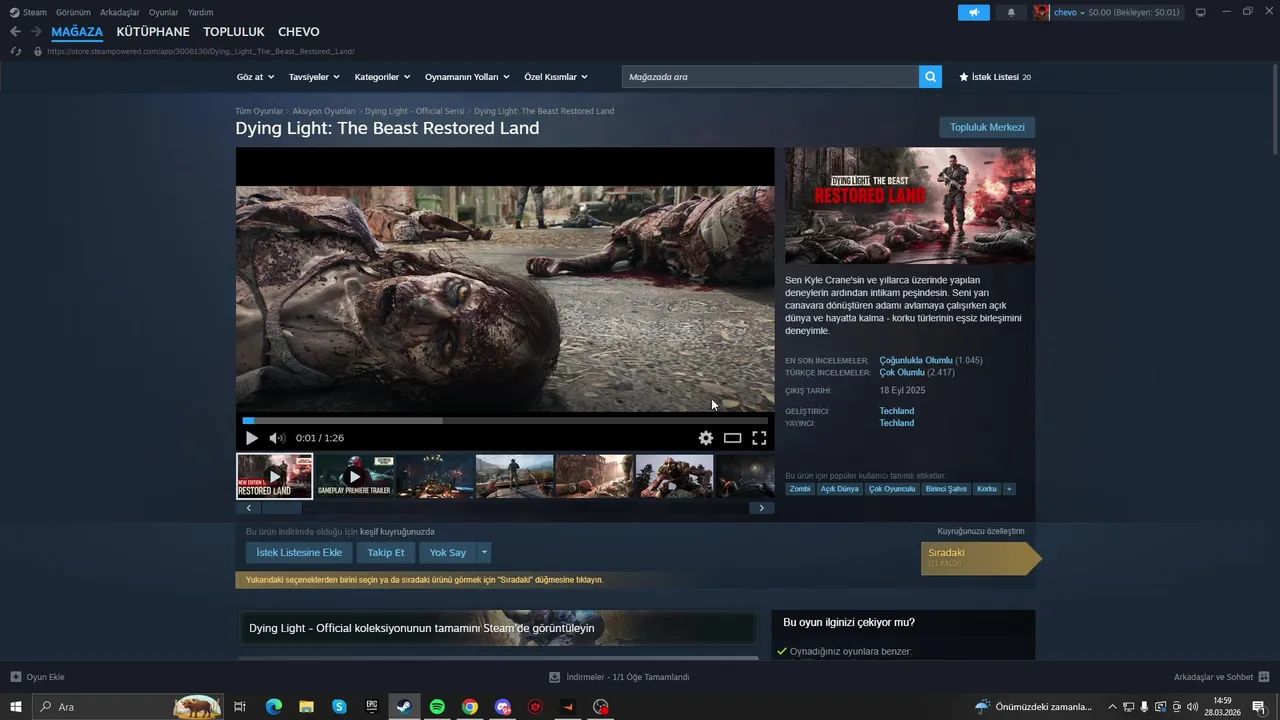Focus the Mağazada ara search field
The image size is (1280, 720).
click(770, 77)
